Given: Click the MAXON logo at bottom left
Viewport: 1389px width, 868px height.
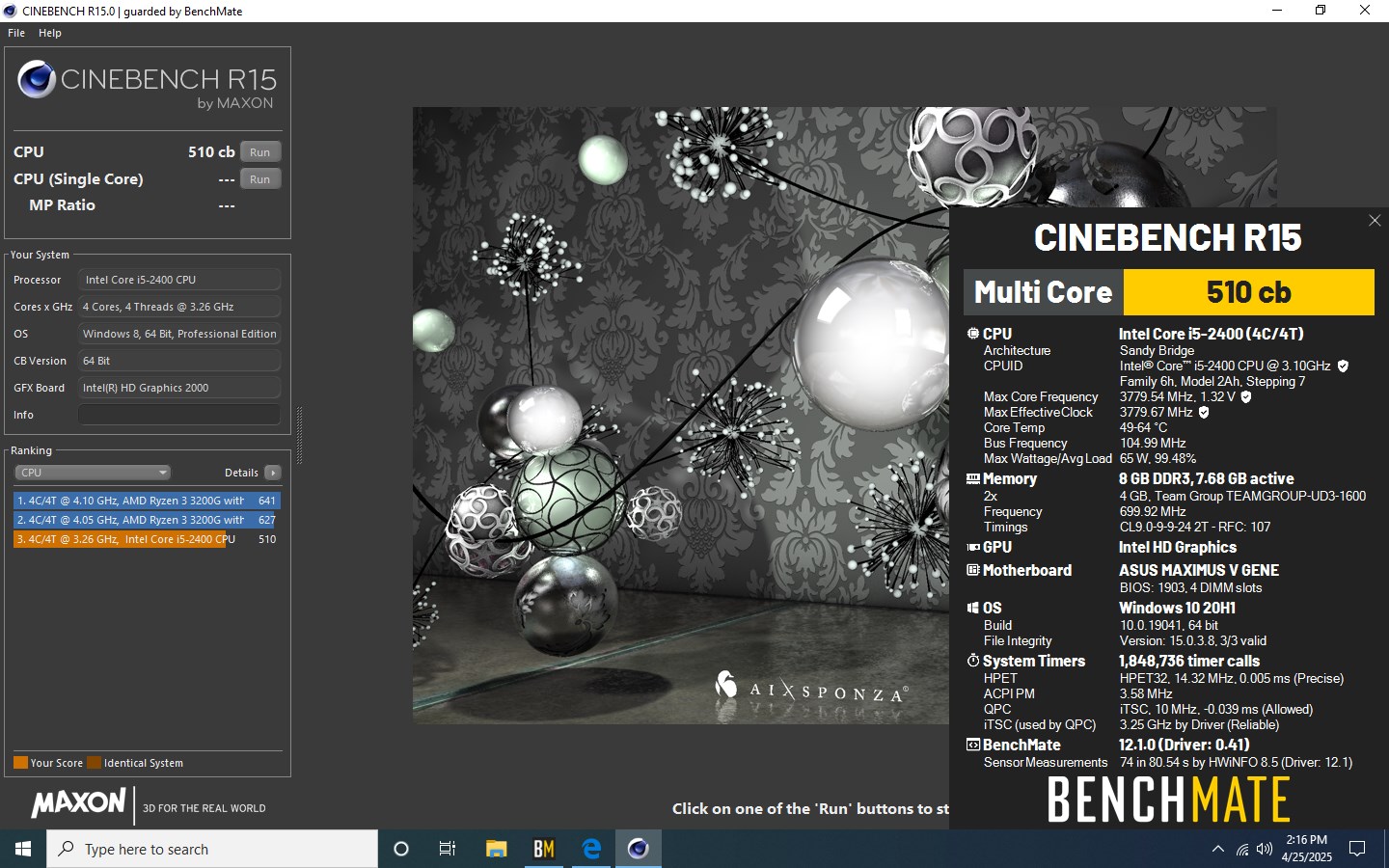Looking at the screenshot, I should point(79,802).
